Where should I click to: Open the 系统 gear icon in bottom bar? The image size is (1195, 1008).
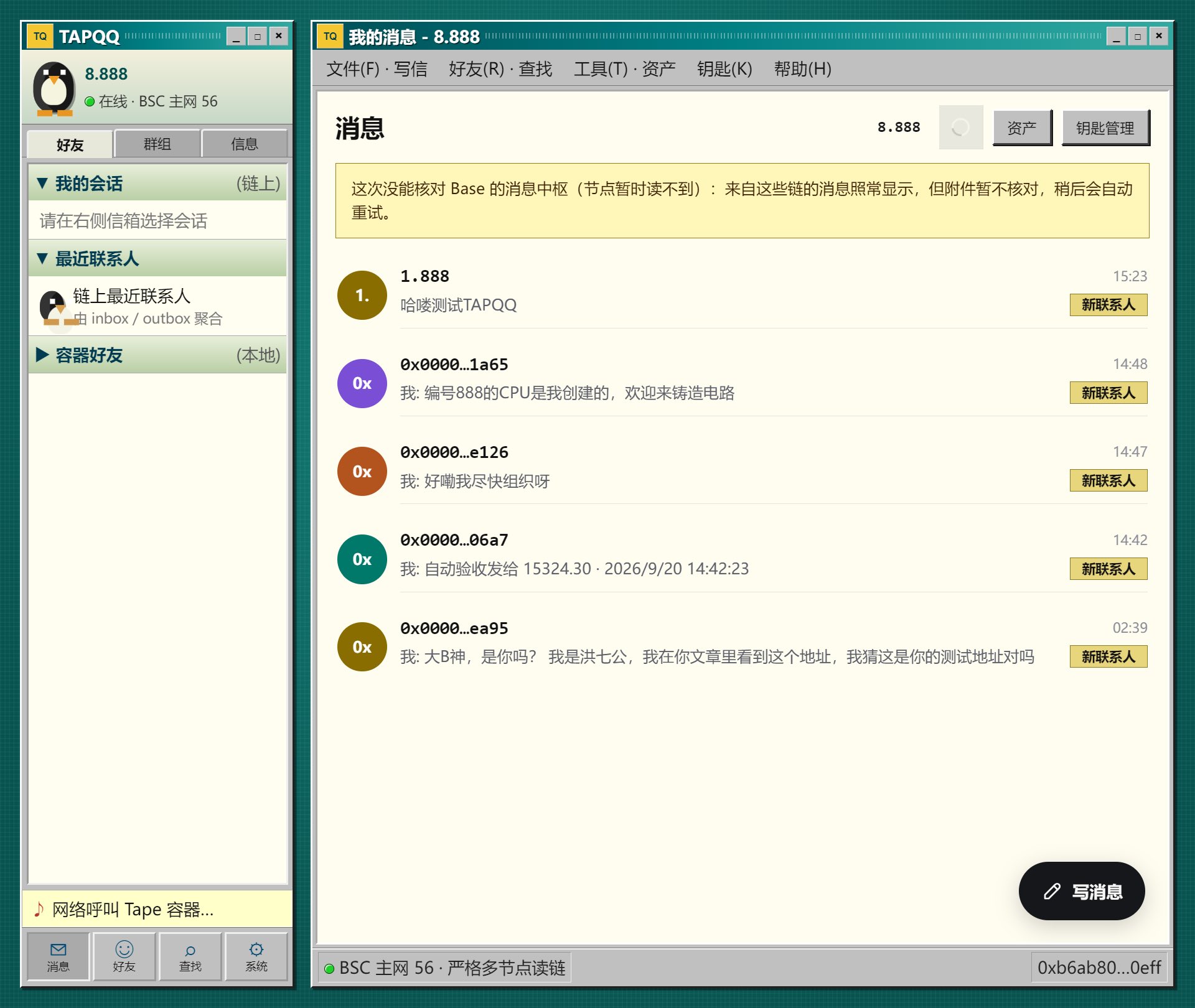click(256, 956)
